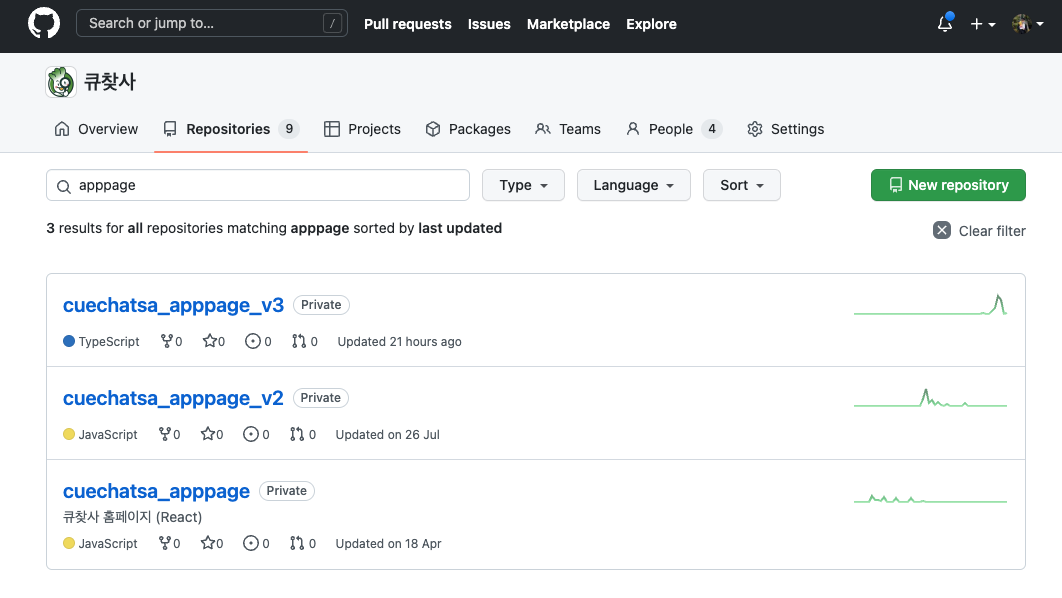Expand the Sort dropdown
1062x598 pixels.
tap(742, 185)
